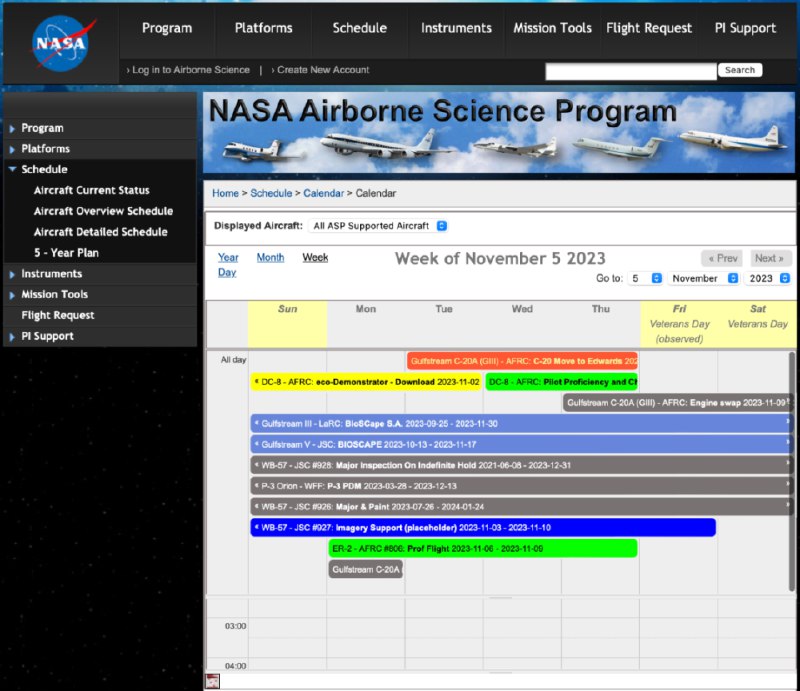This screenshot has height=691, width=800.
Task: Switch to Year calendar view
Action: tap(228, 257)
